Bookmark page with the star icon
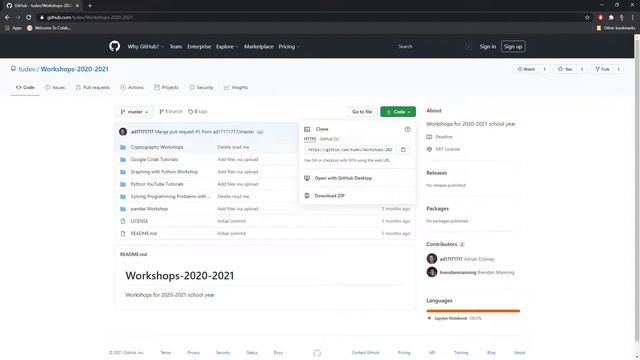The width and height of the screenshot is (640, 360). [587, 18]
